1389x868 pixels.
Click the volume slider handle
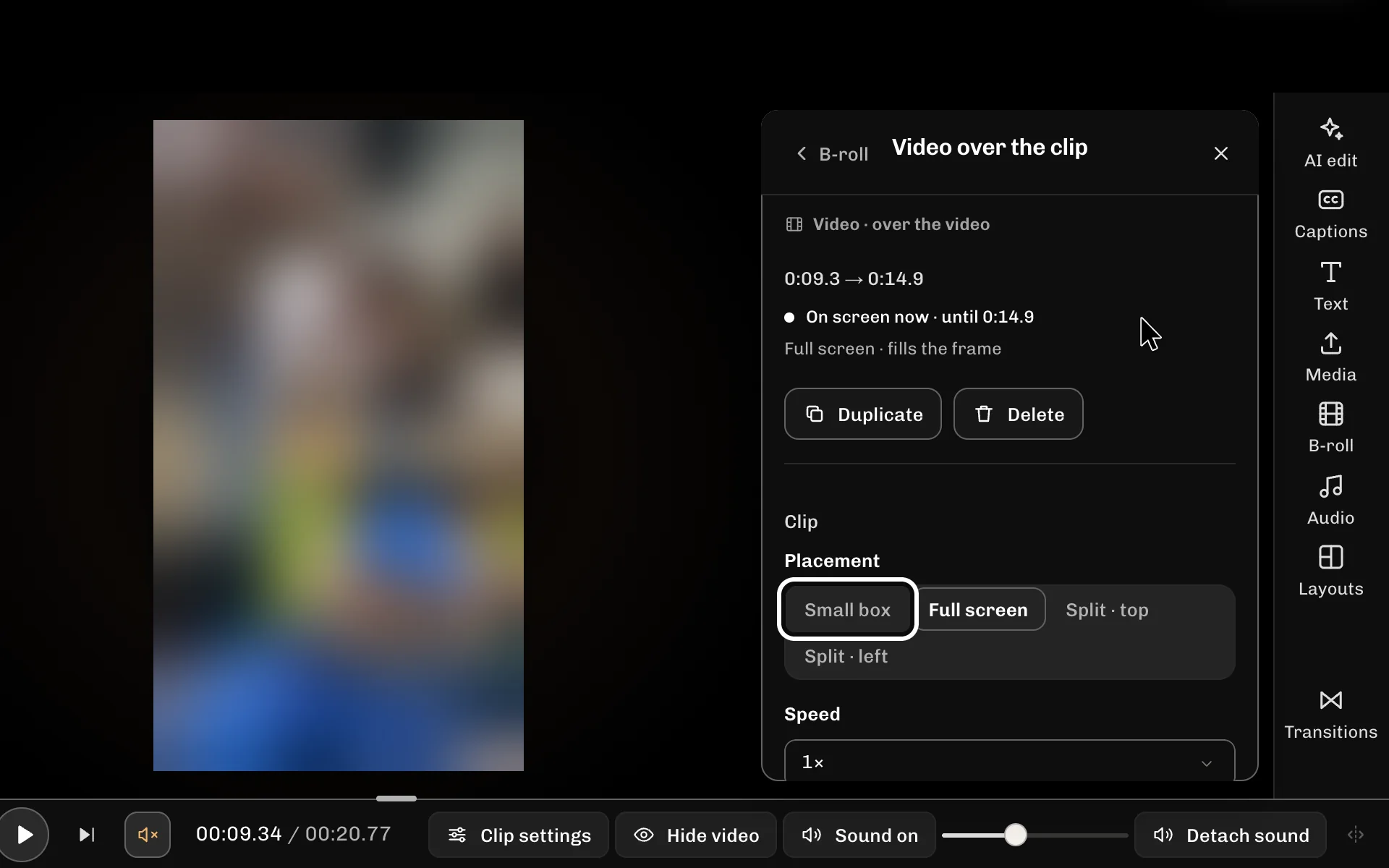pyautogui.click(x=1016, y=835)
